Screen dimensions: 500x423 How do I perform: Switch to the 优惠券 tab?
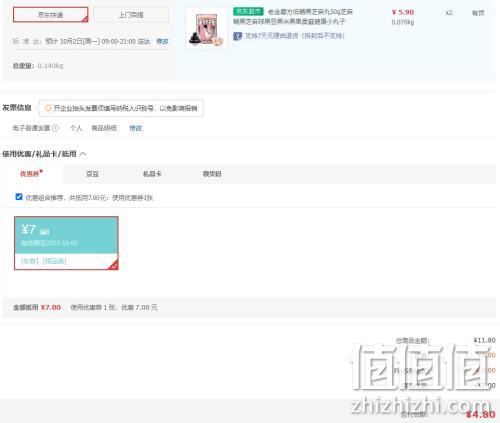pyautogui.click(x=31, y=174)
